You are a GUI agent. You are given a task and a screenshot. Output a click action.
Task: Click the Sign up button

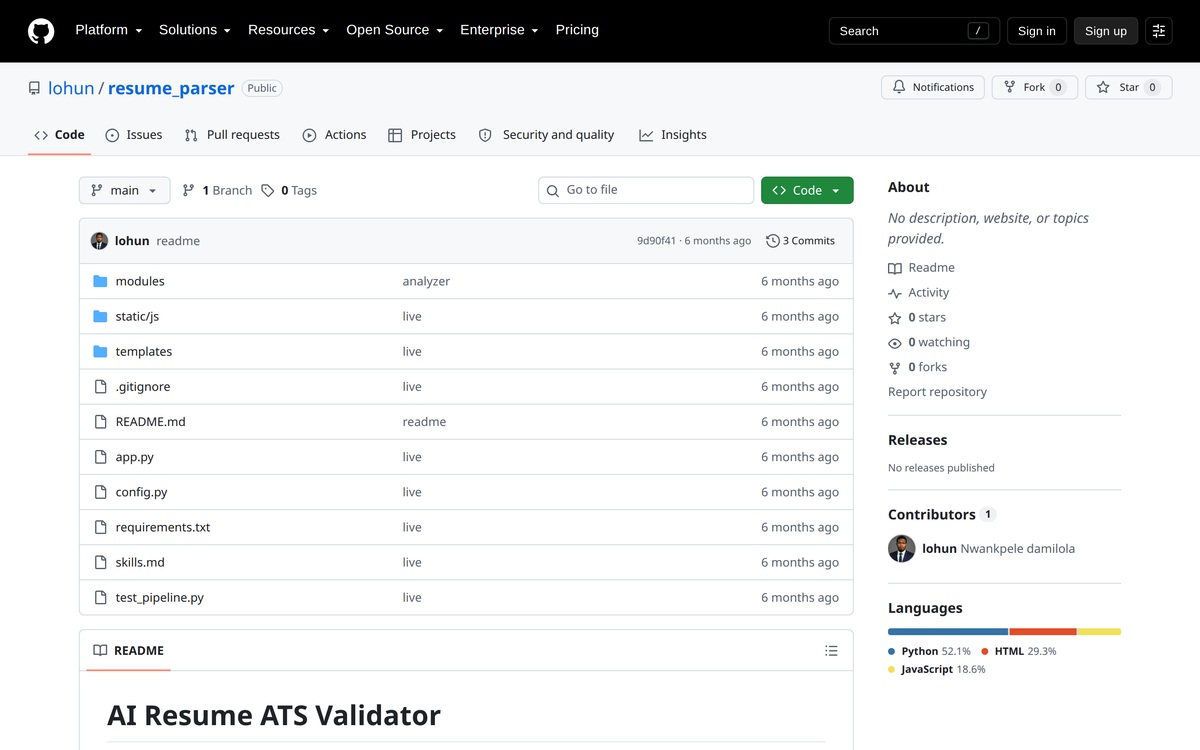(x=1106, y=31)
